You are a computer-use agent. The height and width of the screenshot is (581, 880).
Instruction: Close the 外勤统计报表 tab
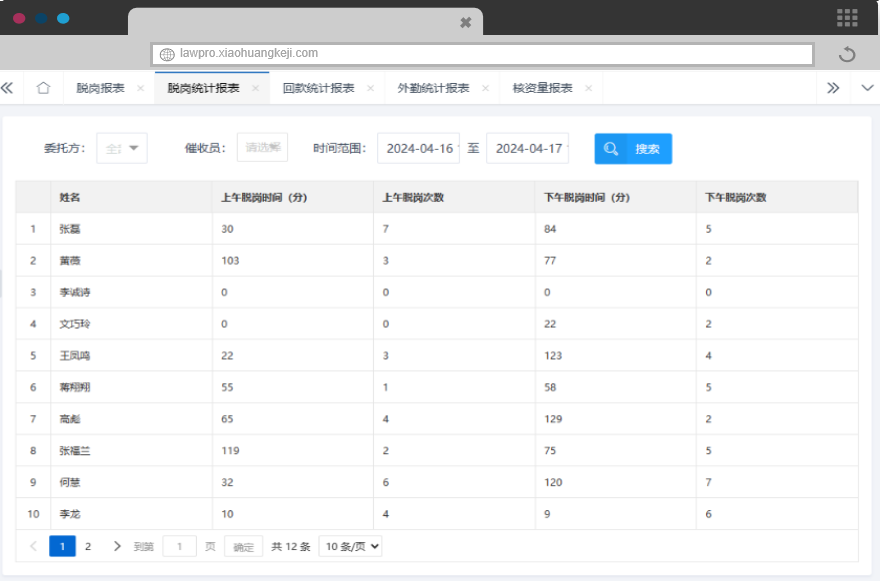[485, 88]
